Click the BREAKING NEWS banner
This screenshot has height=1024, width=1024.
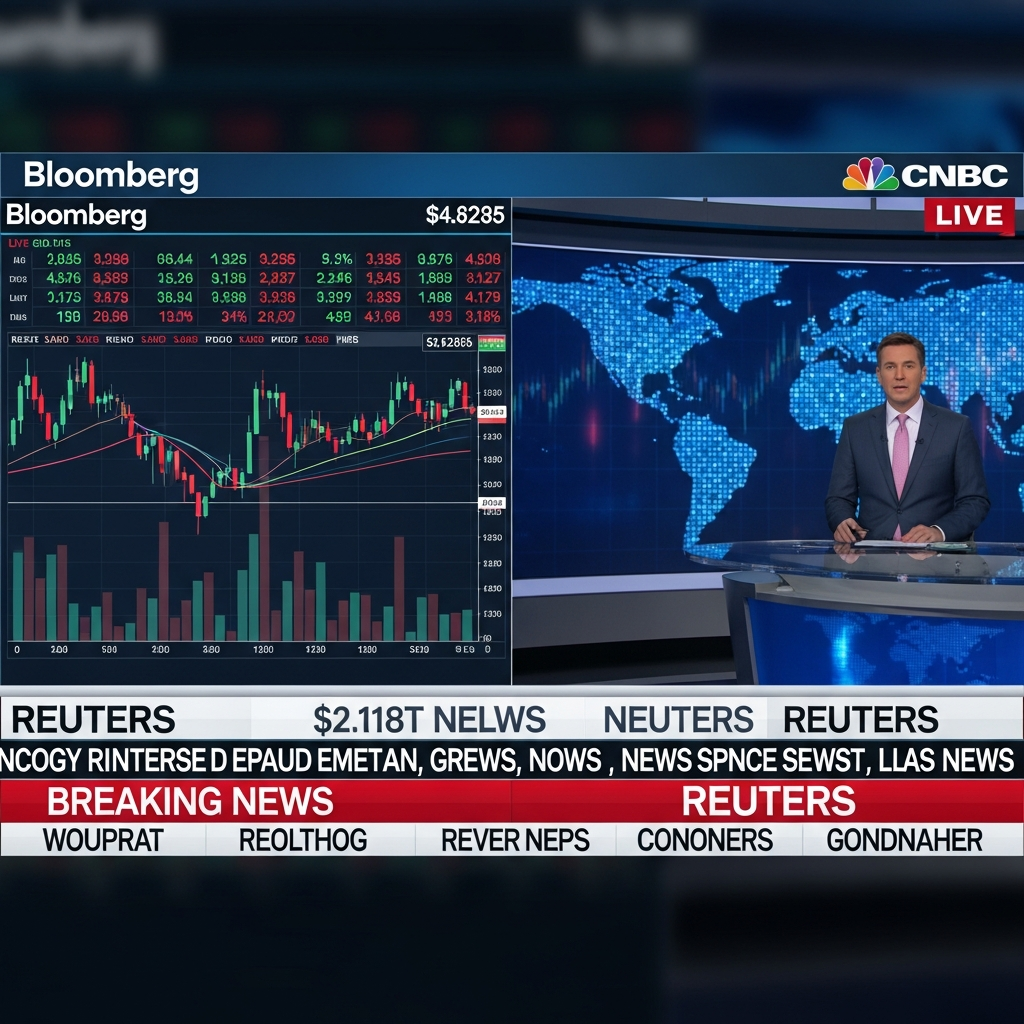[190, 801]
